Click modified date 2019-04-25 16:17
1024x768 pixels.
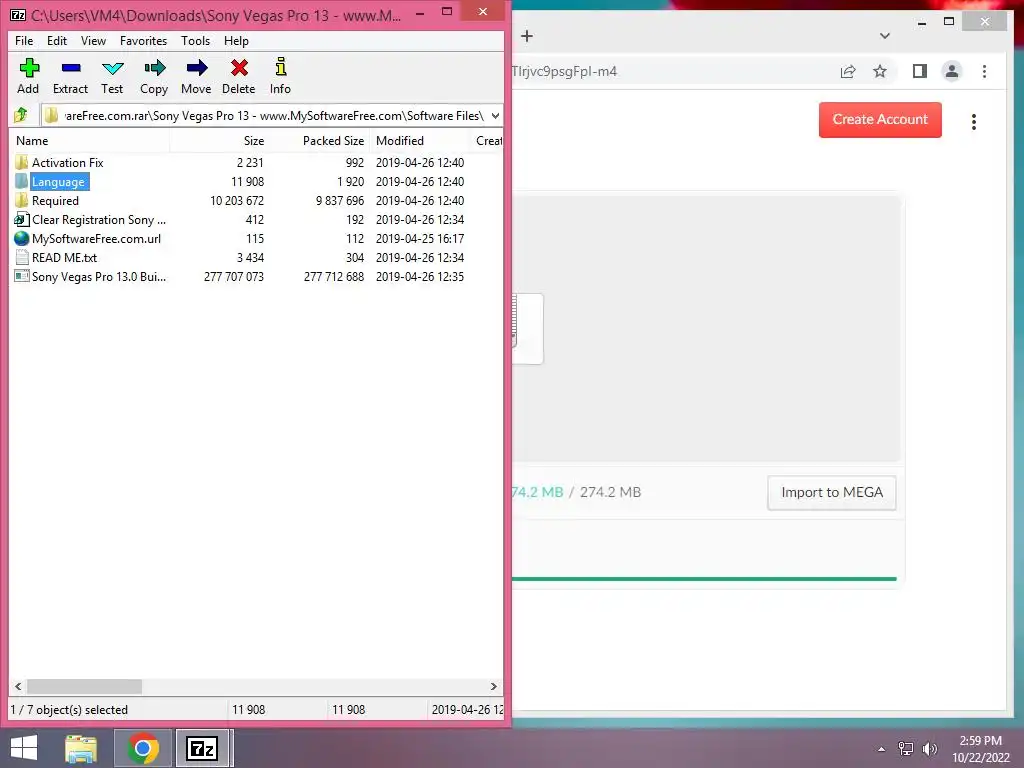[420, 238]
